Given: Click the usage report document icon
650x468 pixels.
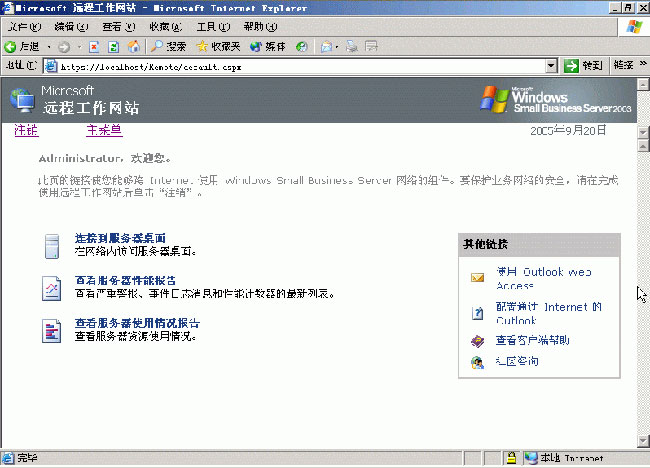Looking at the screenshot, I should coord(51,331).
